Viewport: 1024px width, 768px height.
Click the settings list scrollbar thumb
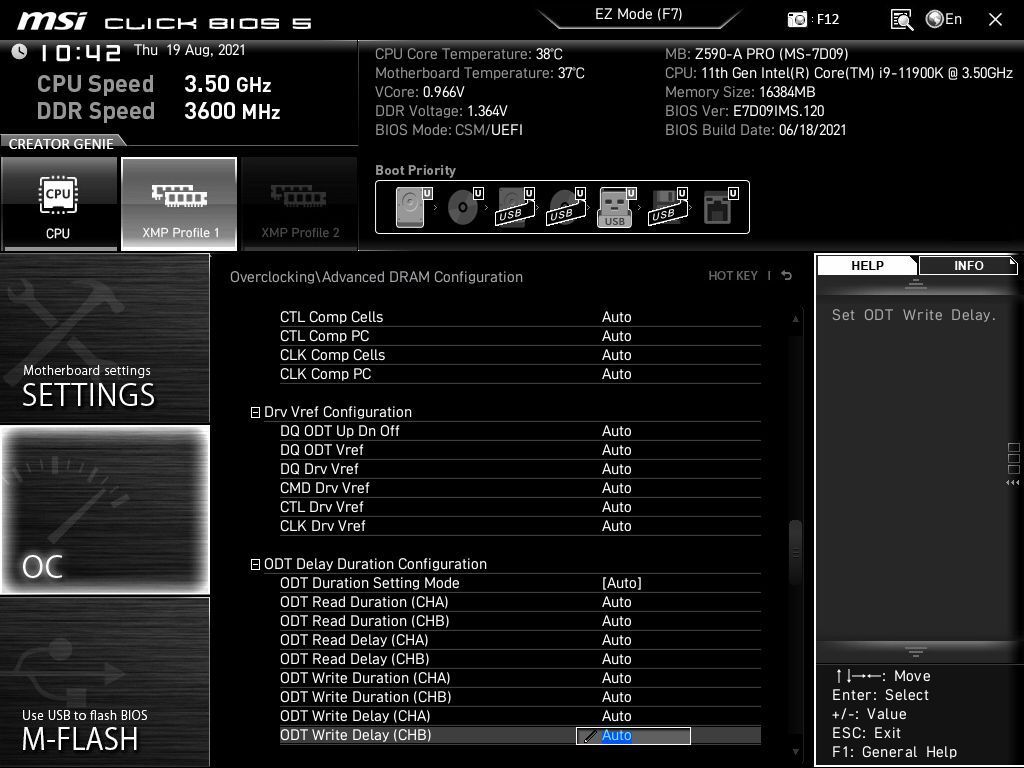pos(795,552)
